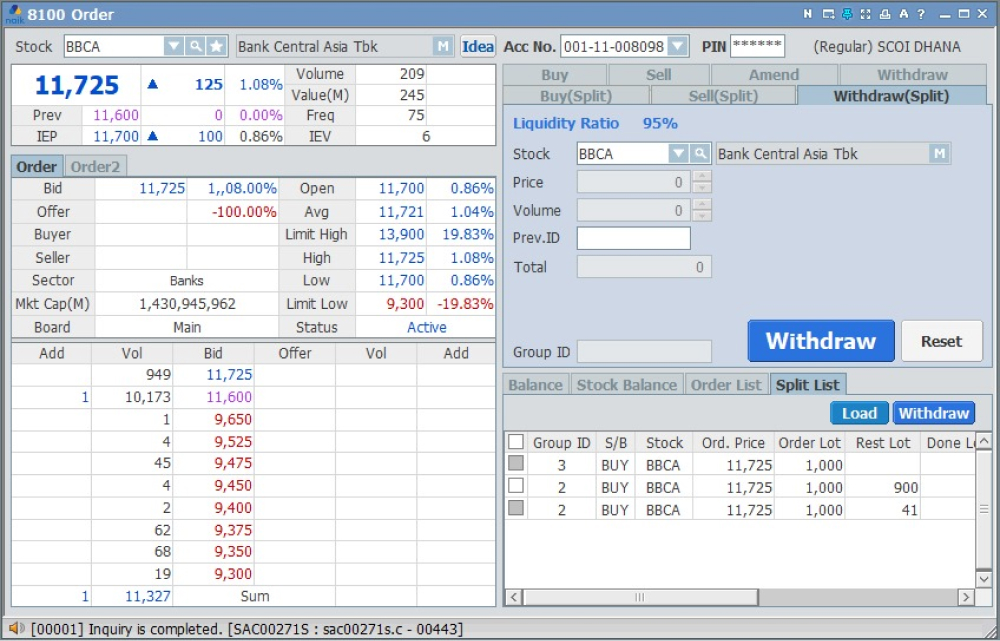Viewport: 1000px width, 641px height.
Task: Click the fullscreen expand icon in title bar
Action: [866, 14]
